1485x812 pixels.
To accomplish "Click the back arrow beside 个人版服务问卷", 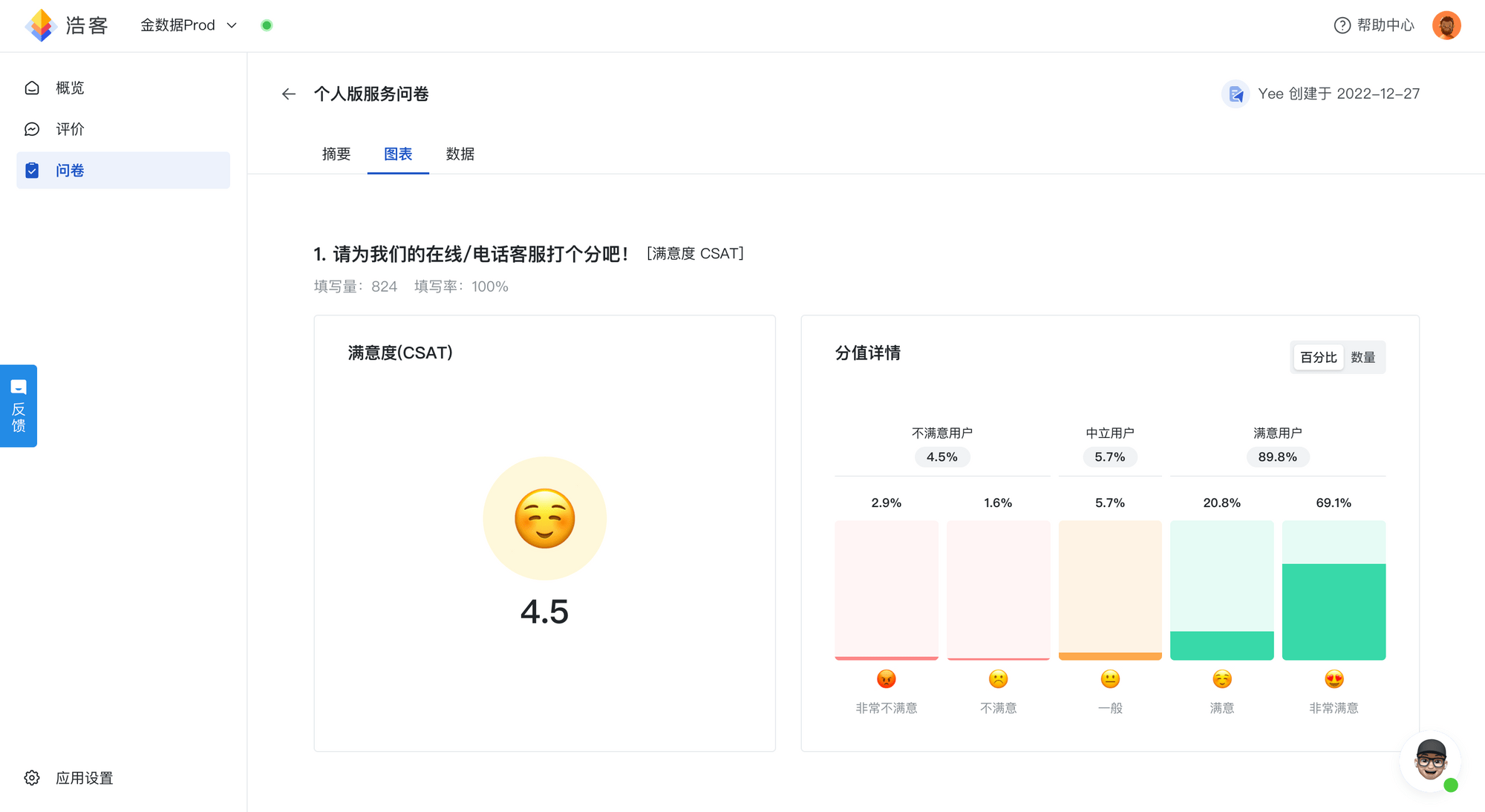I will [288, 94].
